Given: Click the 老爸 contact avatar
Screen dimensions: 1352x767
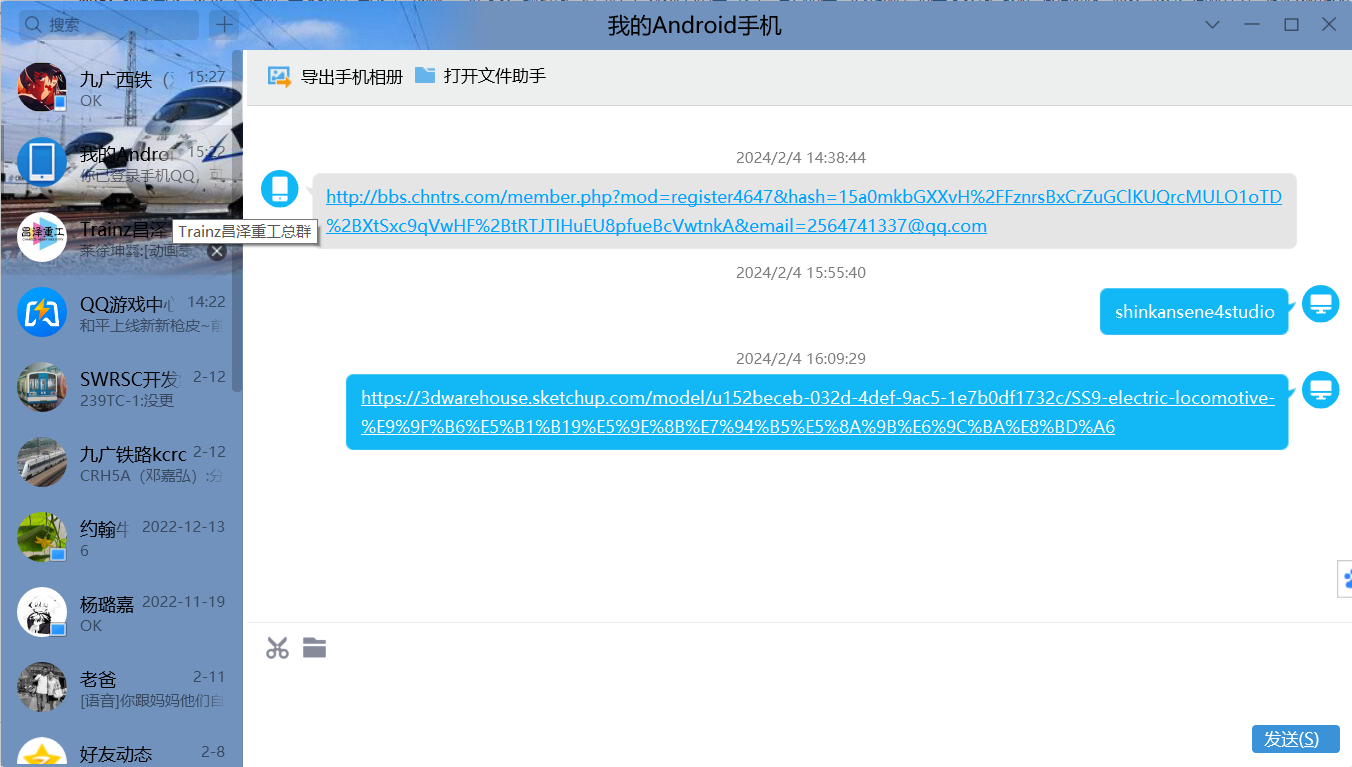Looking at the screenshot, I should click(x=42, y=687).
